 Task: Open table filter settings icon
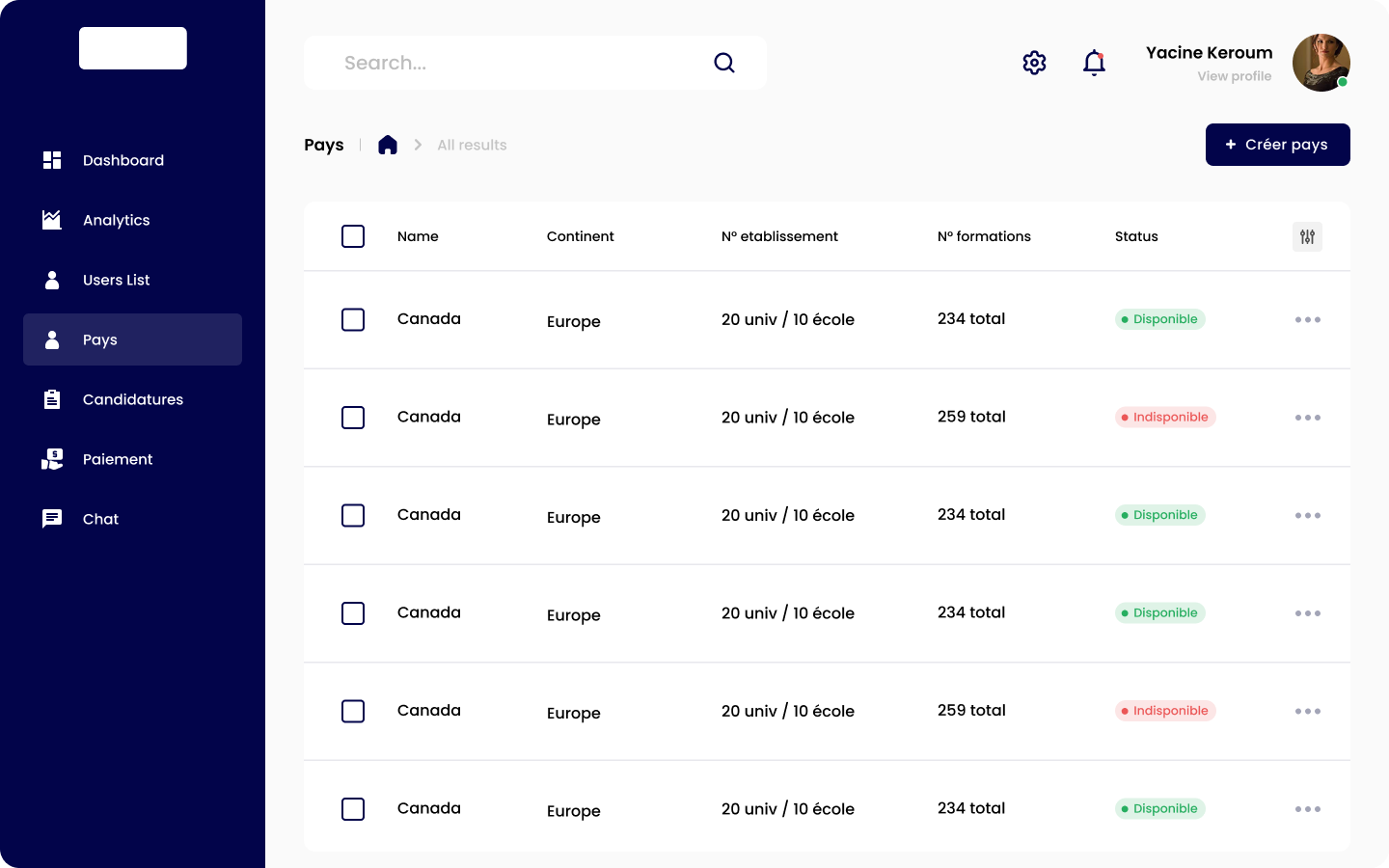pyautogui.click(x=1307, y=236)
